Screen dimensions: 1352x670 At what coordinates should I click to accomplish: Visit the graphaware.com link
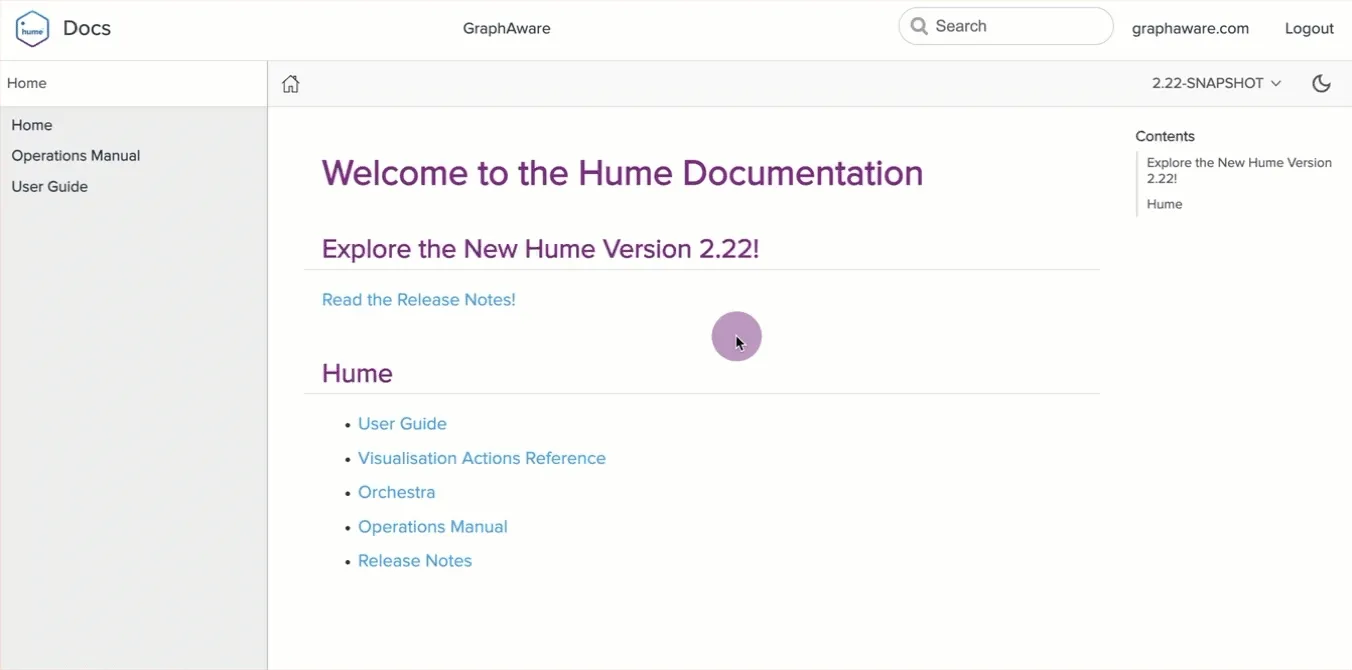coord(1190,28)
